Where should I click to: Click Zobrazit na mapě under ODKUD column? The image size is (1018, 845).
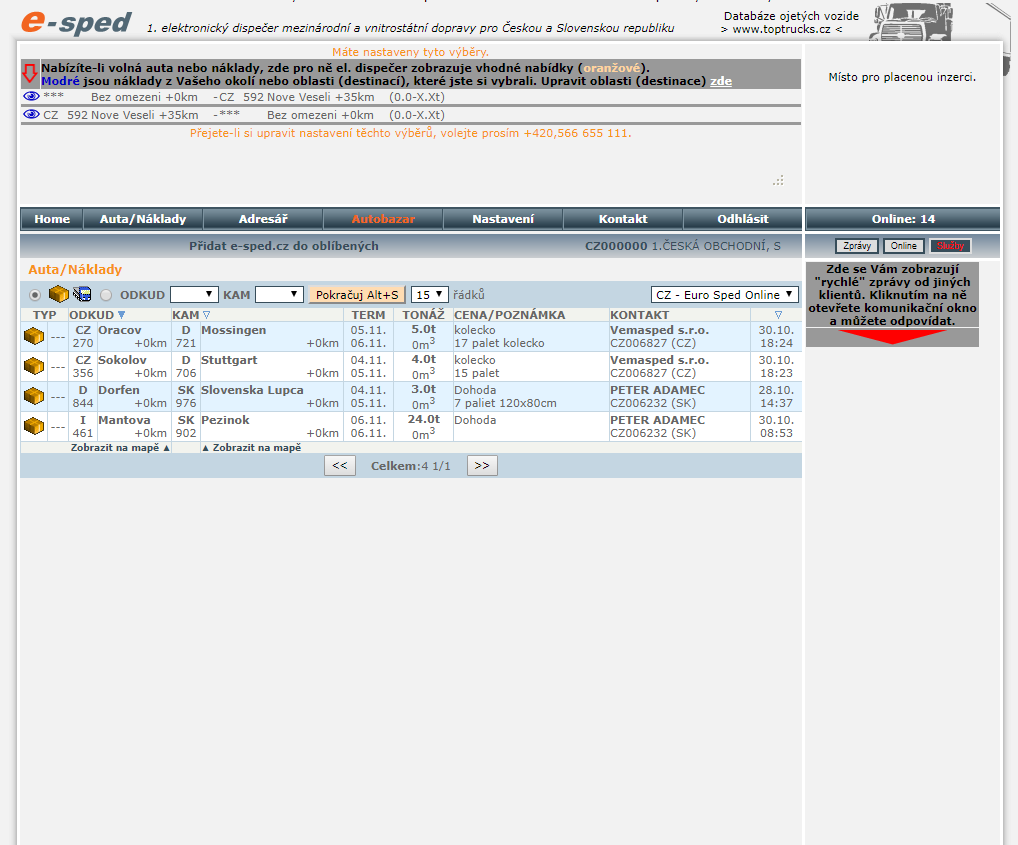pos(120,448)
